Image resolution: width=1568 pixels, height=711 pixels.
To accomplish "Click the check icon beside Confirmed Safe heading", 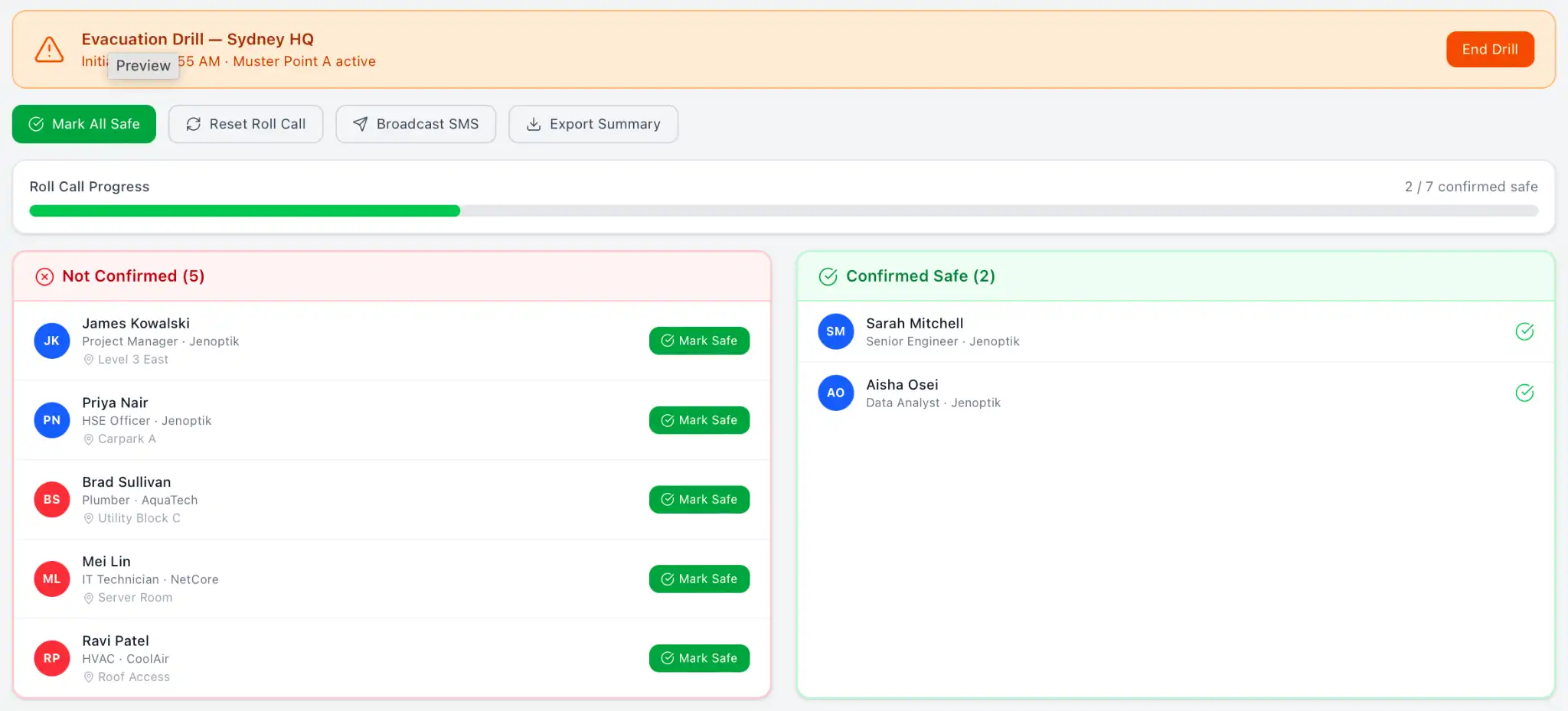I will click(828, 276).
